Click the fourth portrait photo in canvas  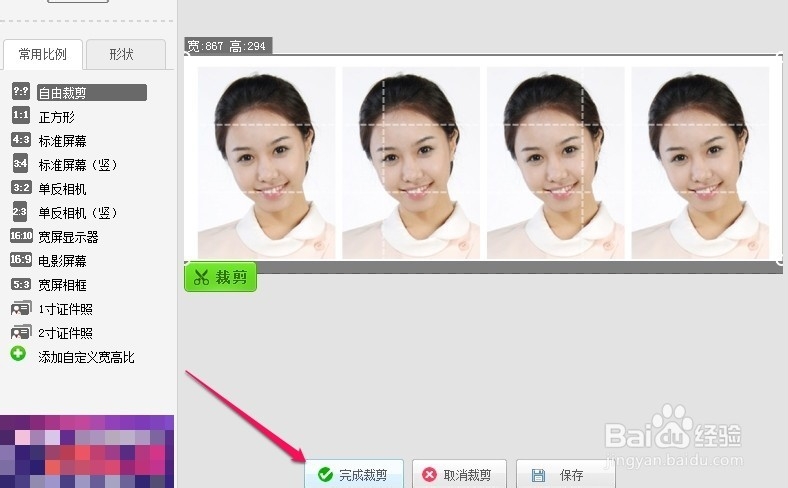tap(701, 163)
